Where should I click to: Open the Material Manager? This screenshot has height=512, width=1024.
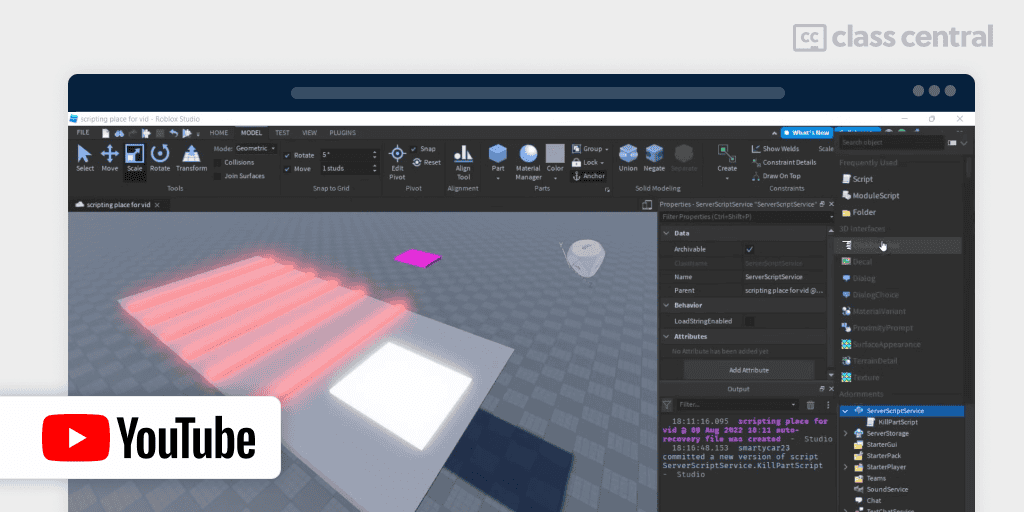click(x=528, y=163)
